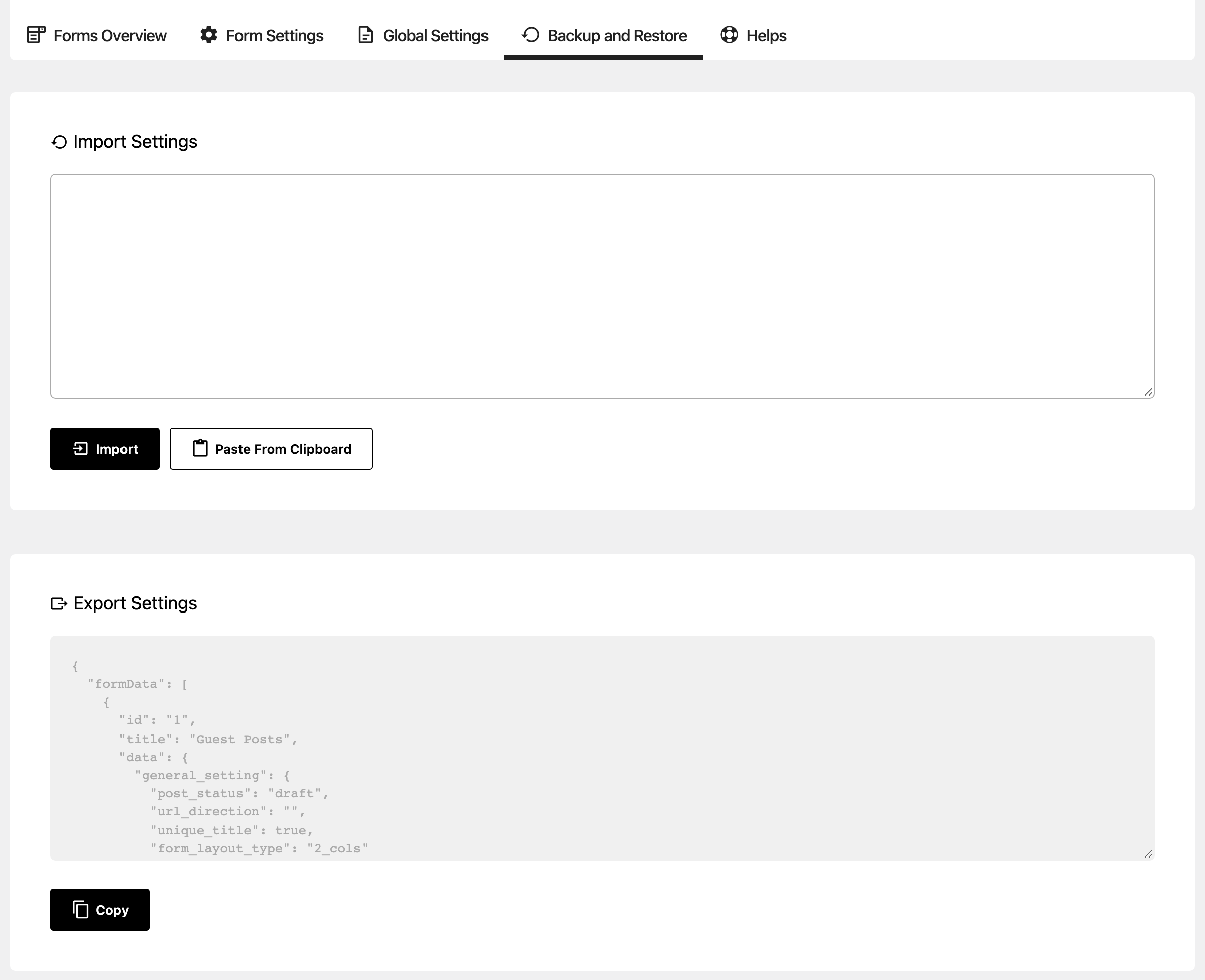Click the "unique_title": true line
1205x980 pixels.
pyautogui.click(x=231, y=831)
